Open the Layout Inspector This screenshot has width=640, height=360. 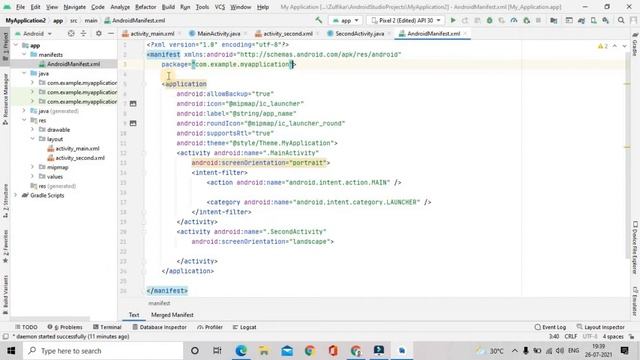tap(600, 327)
